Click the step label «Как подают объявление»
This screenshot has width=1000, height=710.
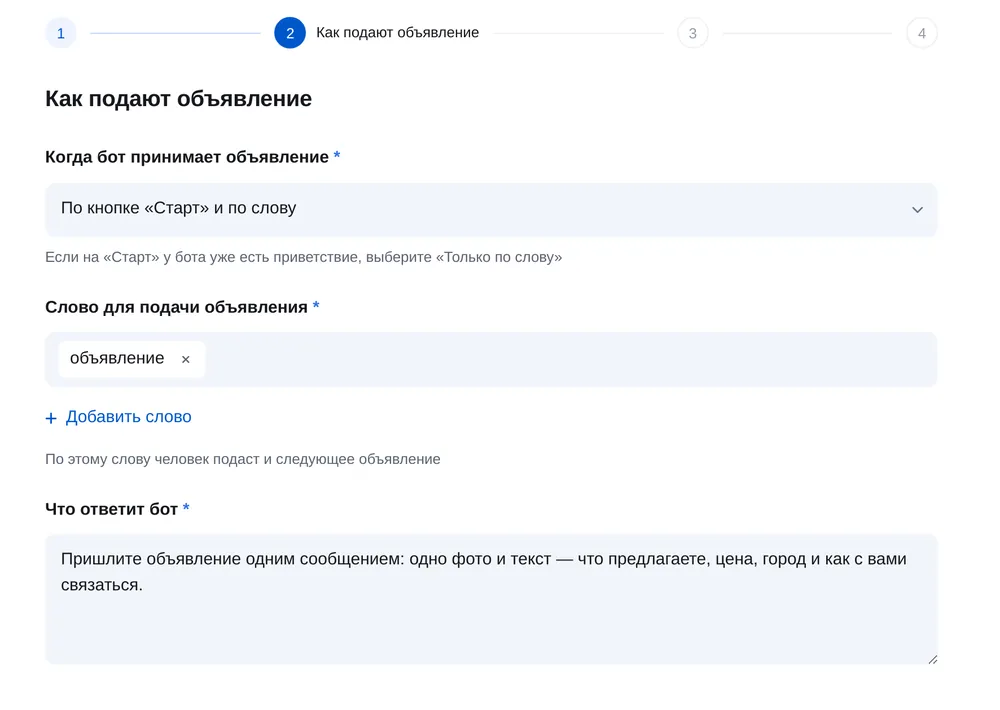point(397,33)
